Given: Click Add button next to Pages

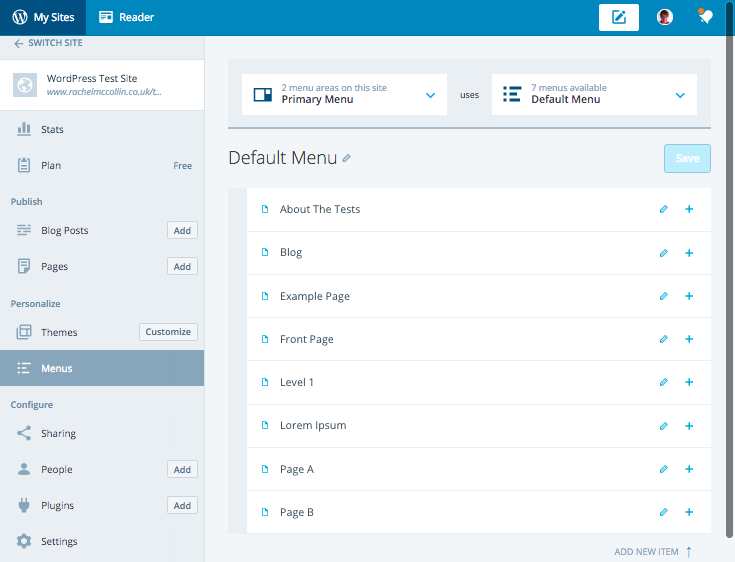Looking at the screenshot, I should coord(182,266).
